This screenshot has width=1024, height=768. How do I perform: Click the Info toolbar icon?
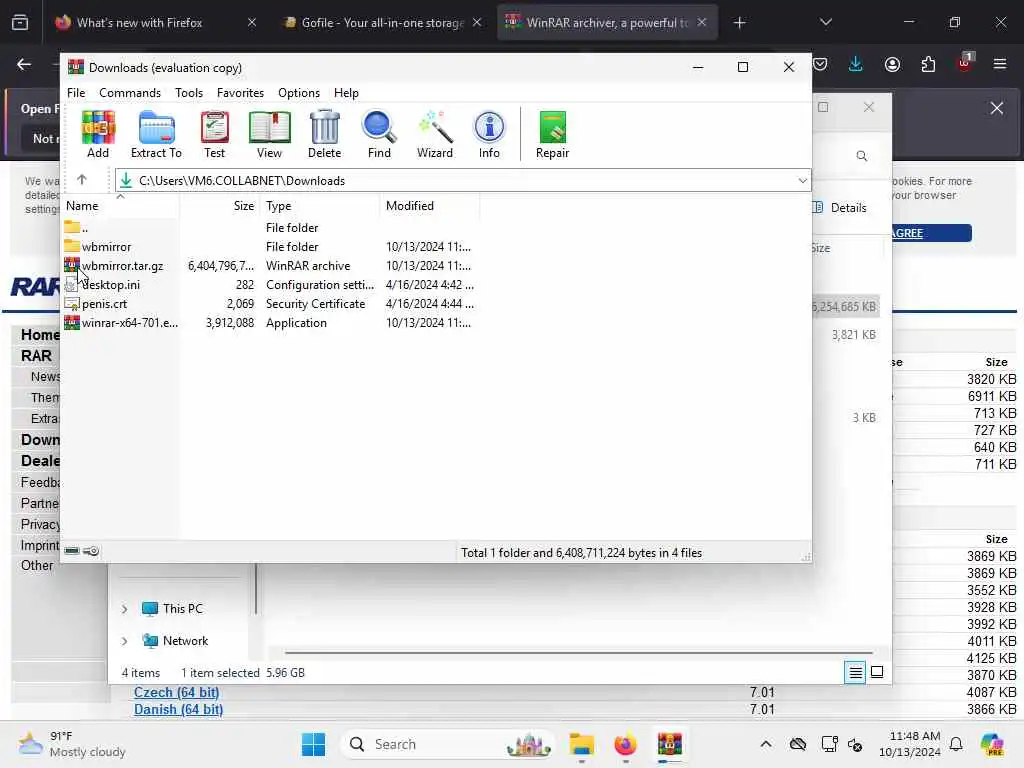tap(489, 134)
